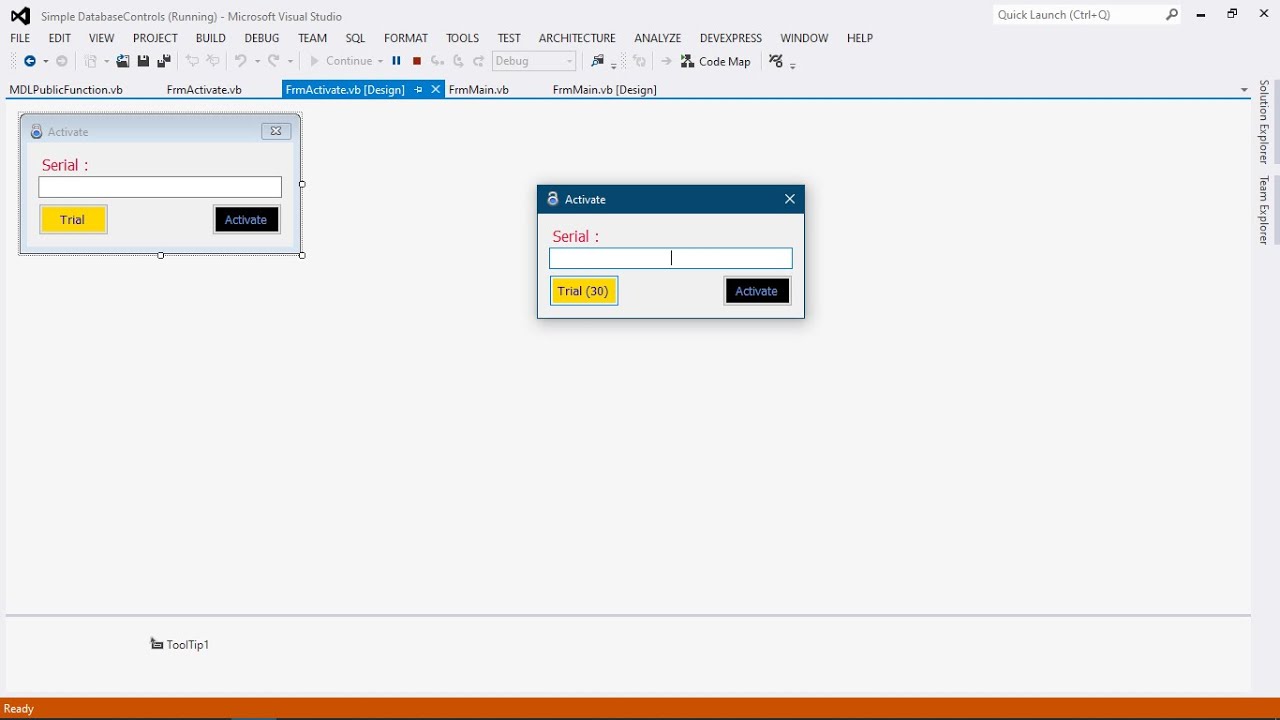The width and height of the screenshot is (1280, 720).
Task: Open the BUILD menu
Action: click(x=210, y=38)
